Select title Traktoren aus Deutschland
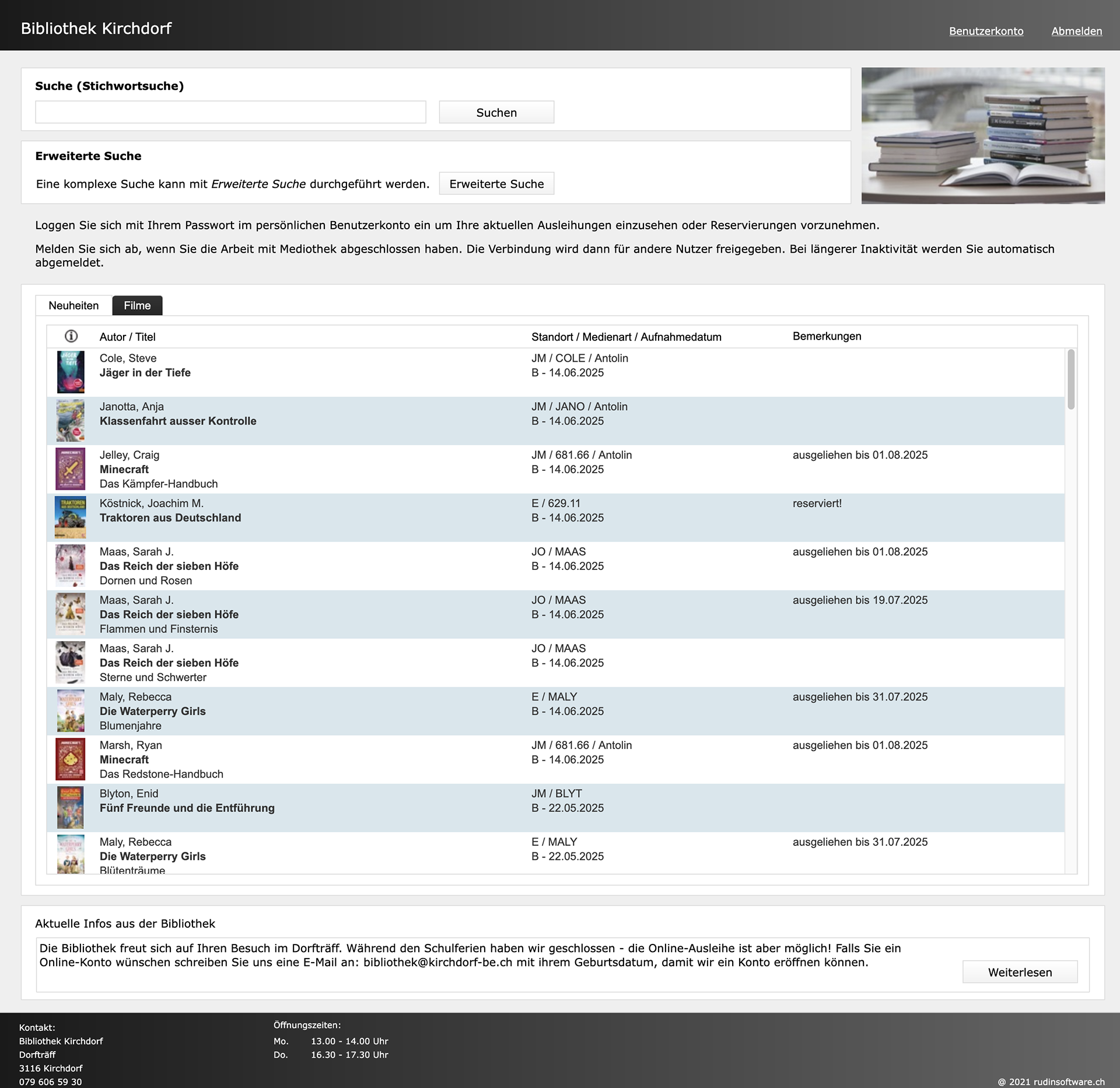The height and width of the screenshot is (1088, 1120). tap(170, 518)
